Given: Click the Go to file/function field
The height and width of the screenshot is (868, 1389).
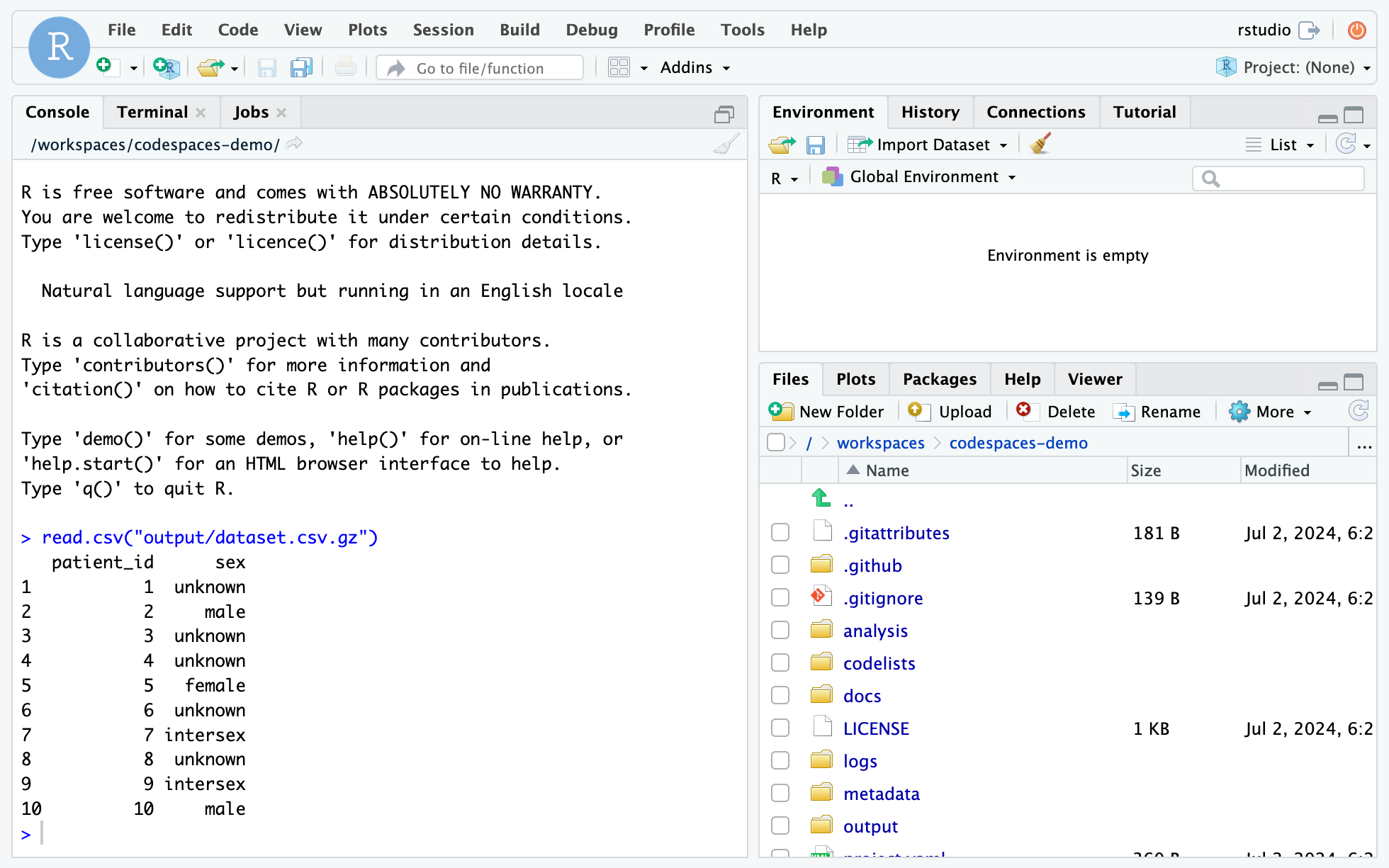Looking at the screenshot, I should pos(480,68).
